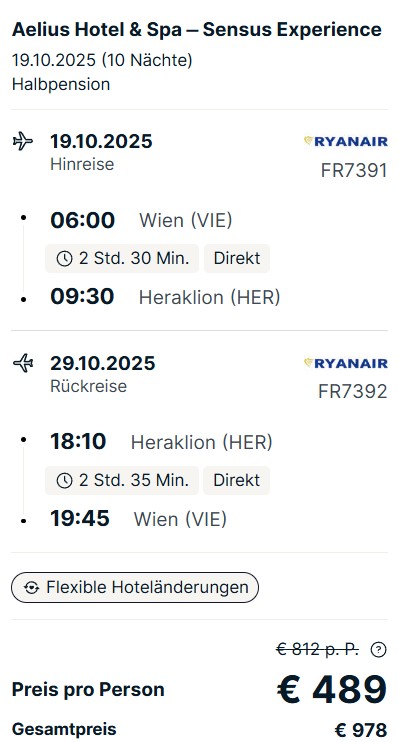Click the Halbpension board type text

pos(61,84)
